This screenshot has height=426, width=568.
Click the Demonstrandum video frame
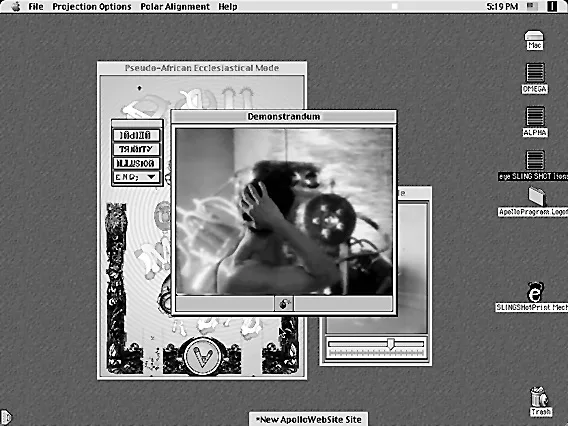pyautogui.click(x=284, y=212)
